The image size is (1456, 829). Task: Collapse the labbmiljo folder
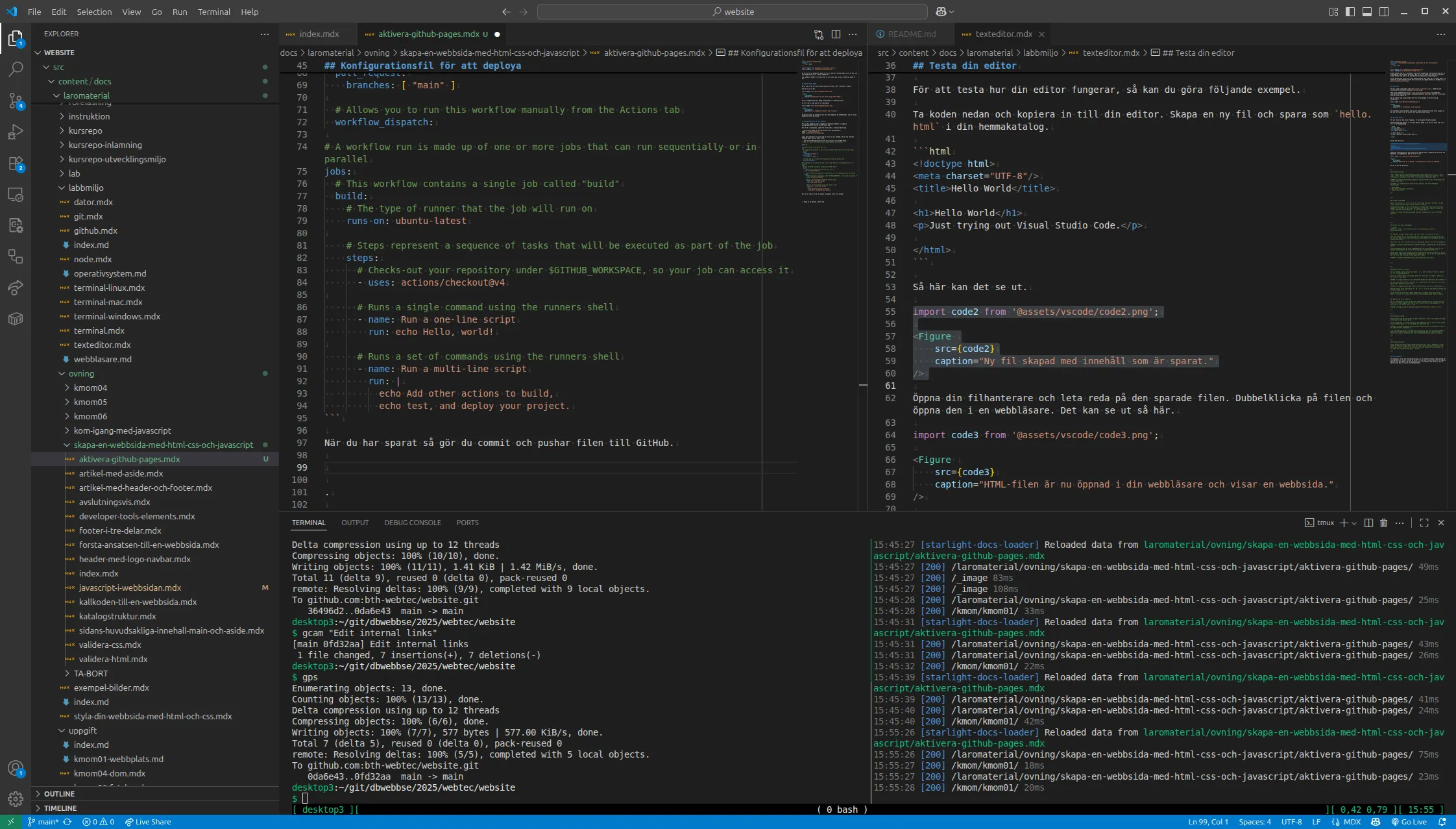(86, 188)
